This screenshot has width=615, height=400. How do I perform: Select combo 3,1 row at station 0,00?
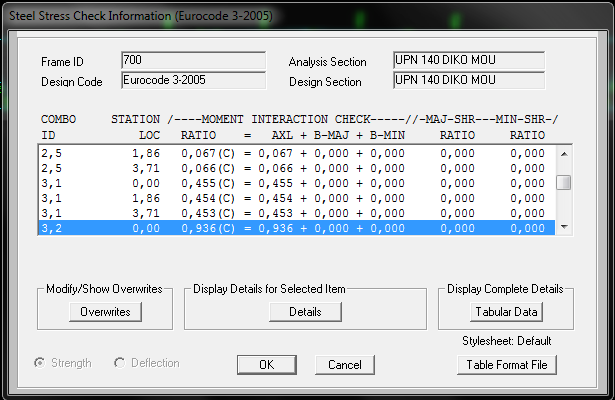(297, 183)
